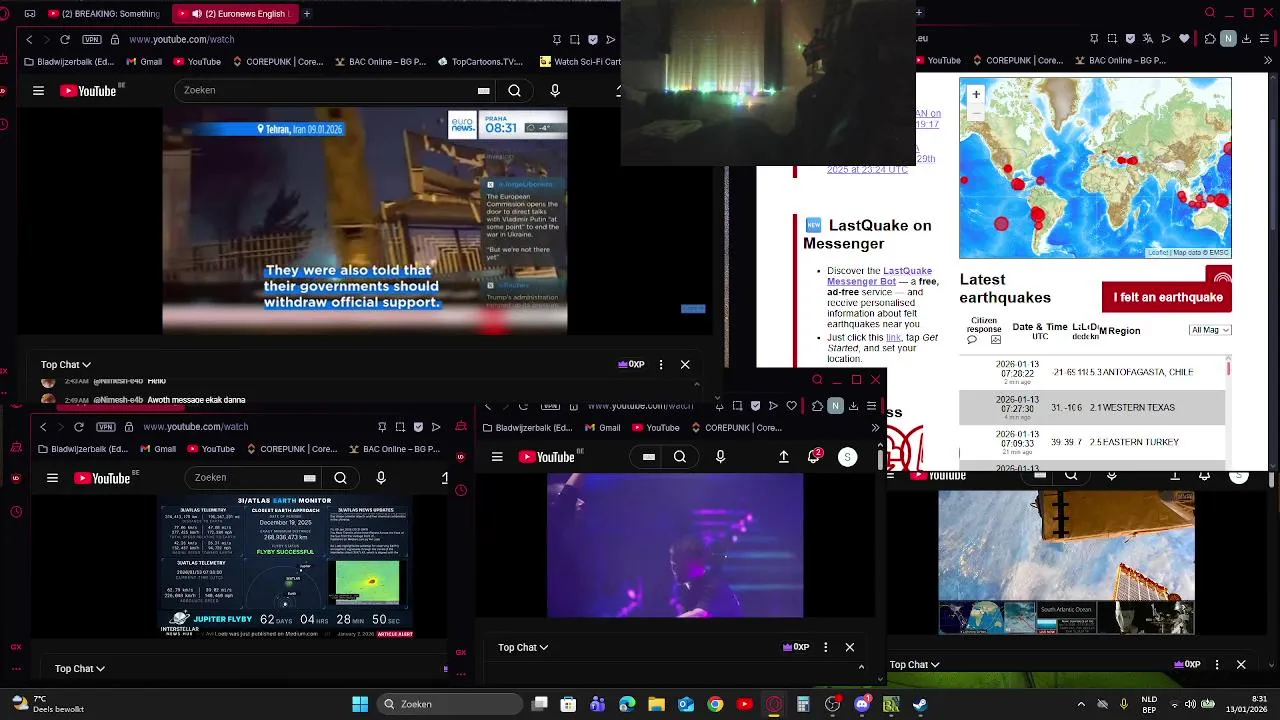Screen dimensions: 1280x720
Task: Play the Euronews video
Action: (365, 220)
